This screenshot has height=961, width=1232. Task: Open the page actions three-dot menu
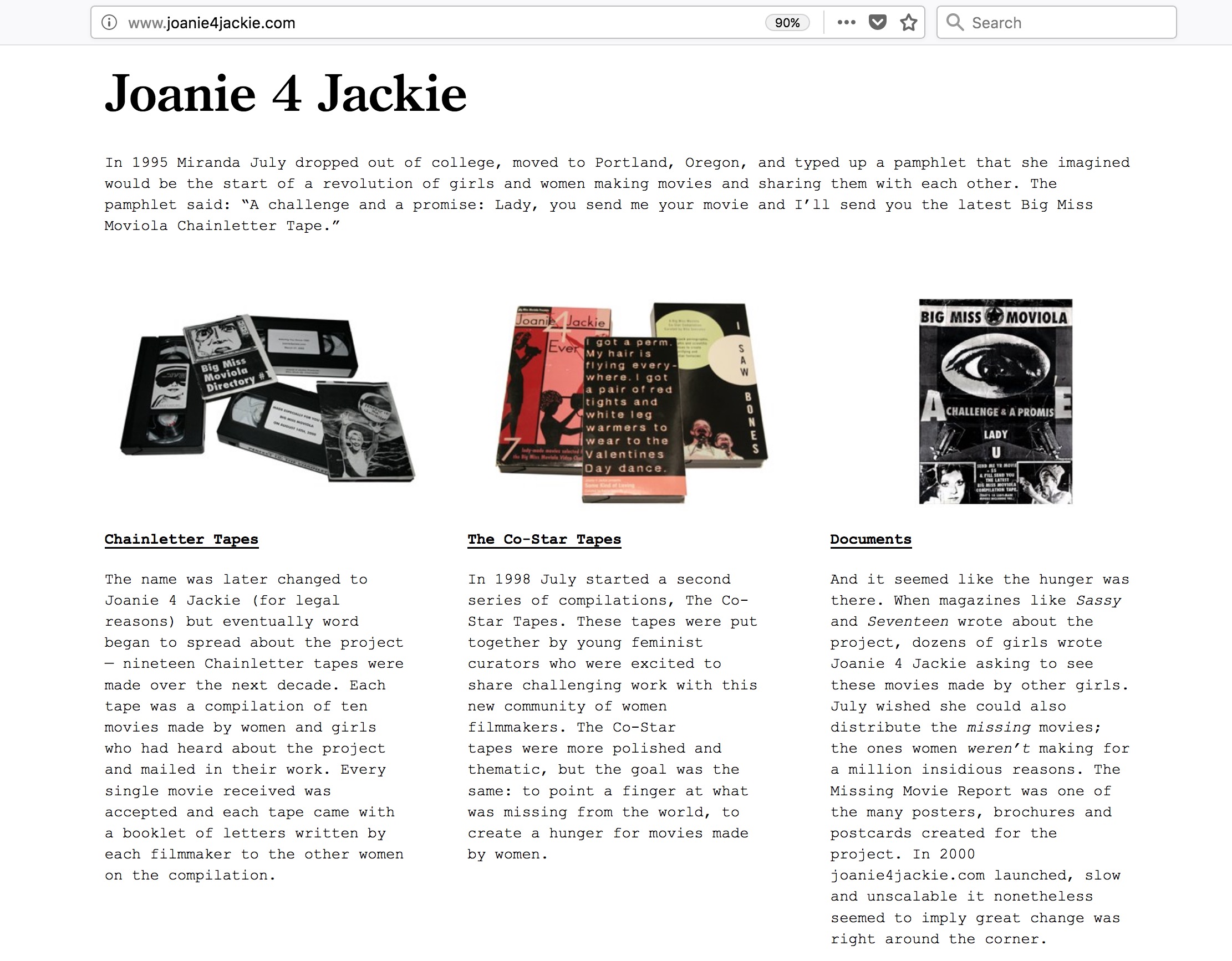pos(846,23)
